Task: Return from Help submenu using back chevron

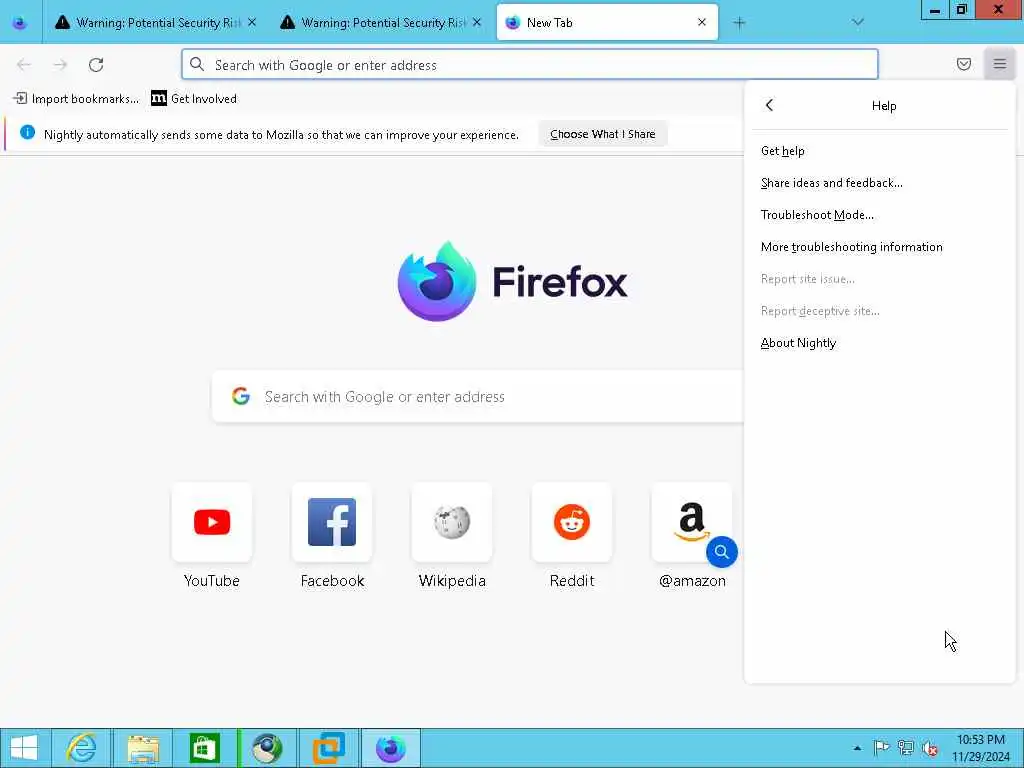Action: 769,105
